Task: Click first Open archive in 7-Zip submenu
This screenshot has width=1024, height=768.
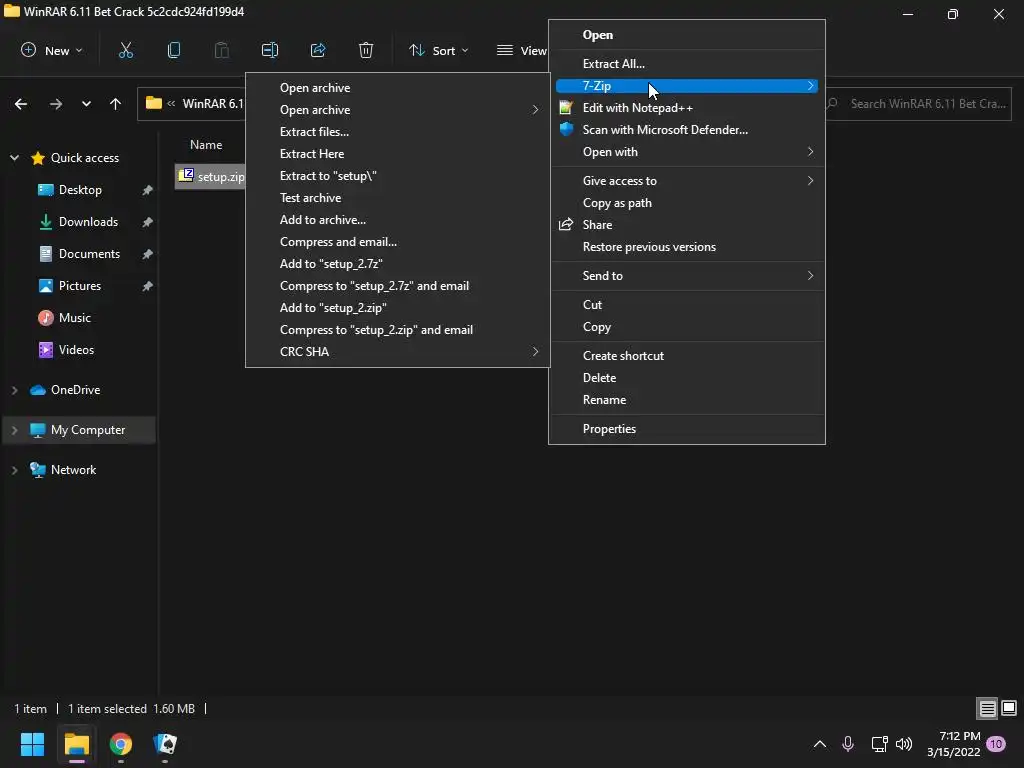Action: pyautogui.click(x=397, y=88)
